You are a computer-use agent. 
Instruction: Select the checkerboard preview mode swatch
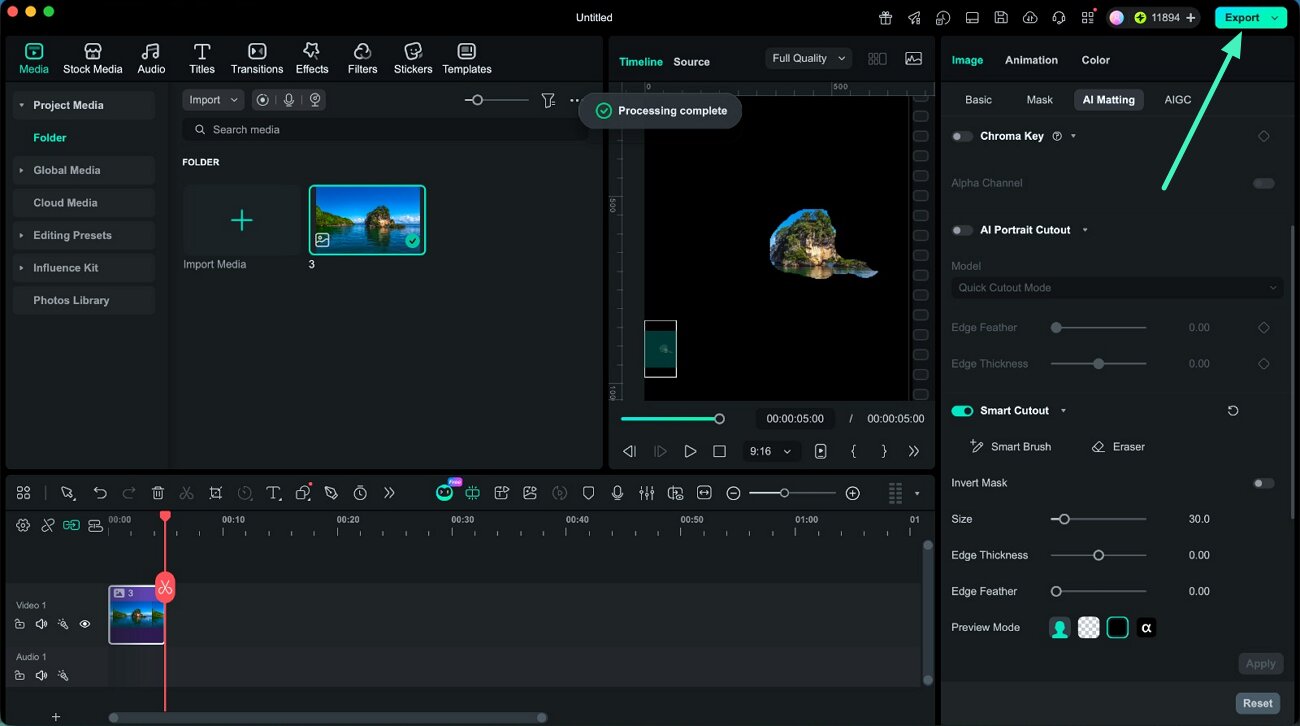1089,628
